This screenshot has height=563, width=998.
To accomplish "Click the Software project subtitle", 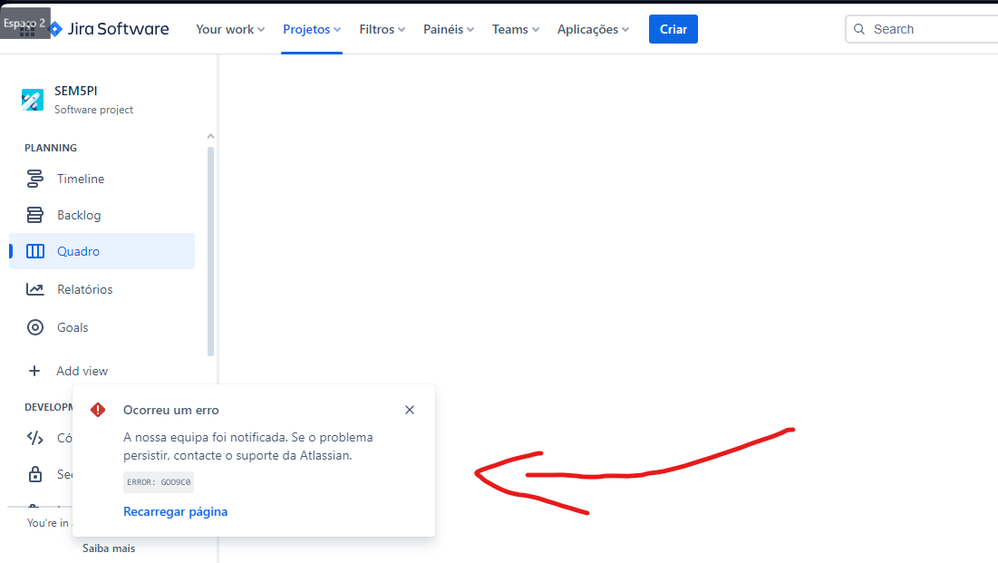I will click(94, 109).
